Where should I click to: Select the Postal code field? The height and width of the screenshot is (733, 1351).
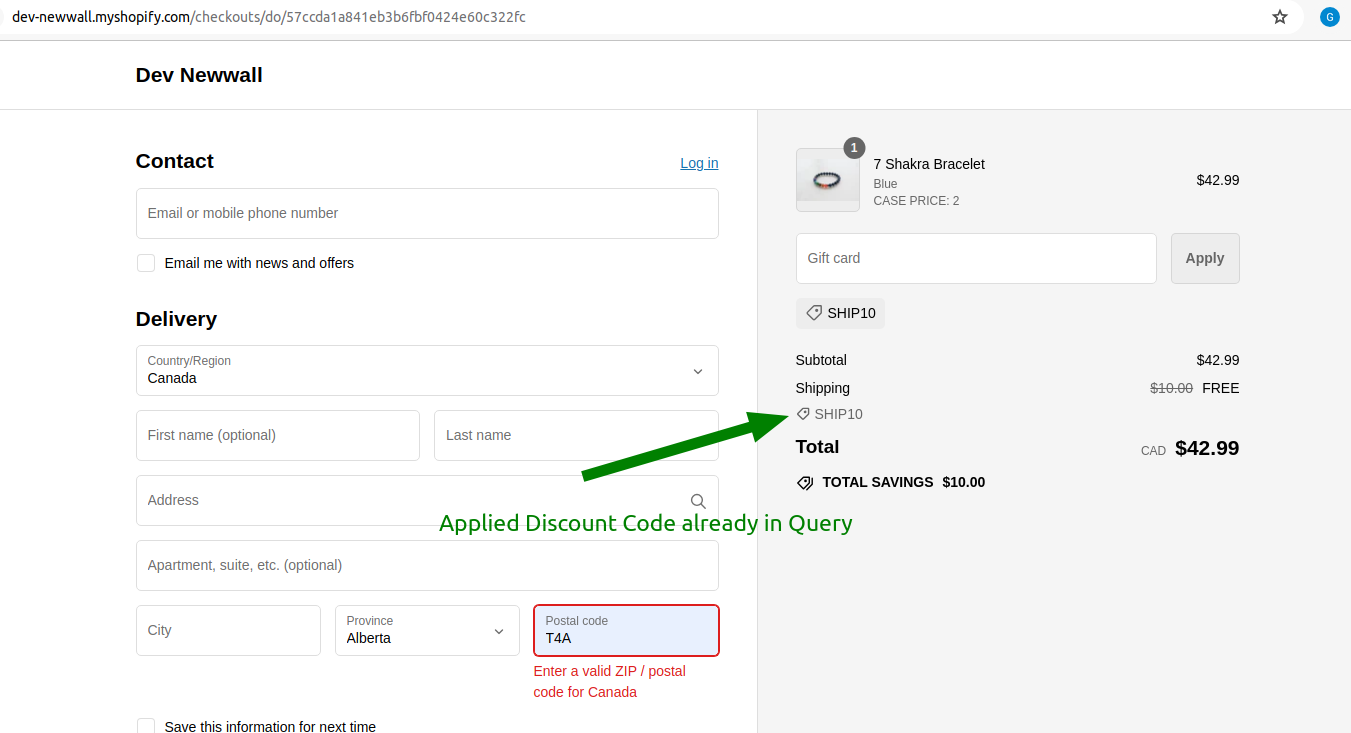626,631
